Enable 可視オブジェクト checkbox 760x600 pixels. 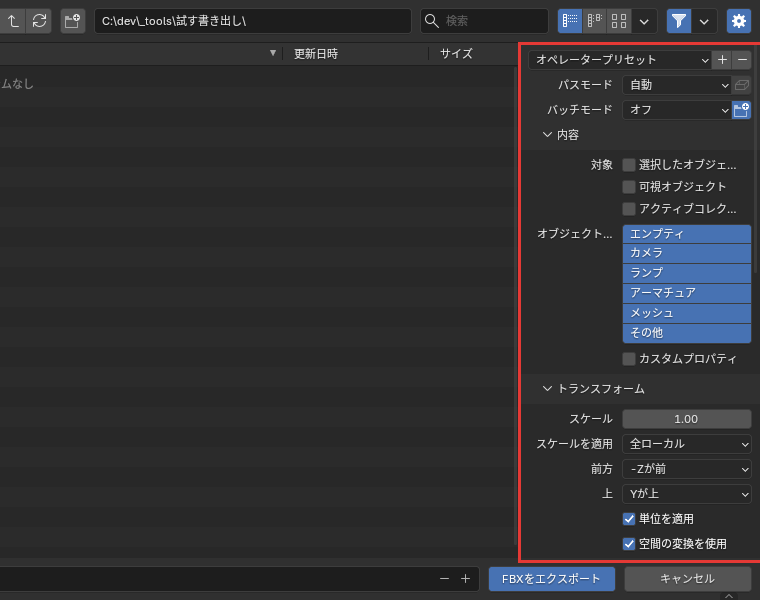[x=629, y=187]
